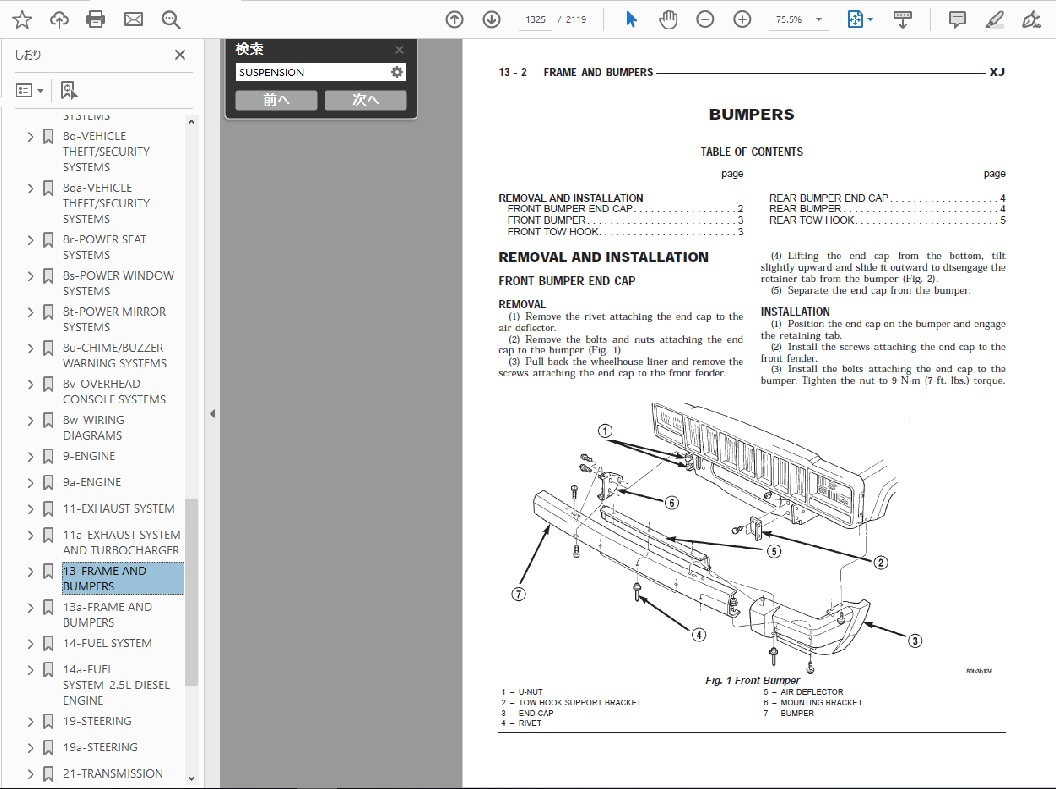Click bookmark icon beside 19-Steering
The height and width of the screenshot is (789, 1056).
[48, 722]
